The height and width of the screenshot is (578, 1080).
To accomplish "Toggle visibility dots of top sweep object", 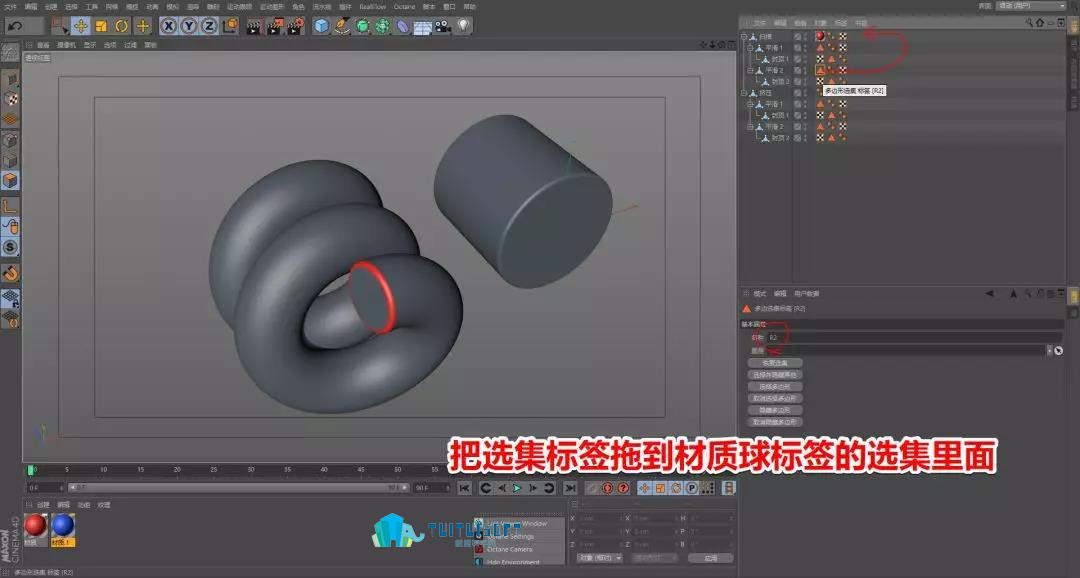I will coord(804,36).
